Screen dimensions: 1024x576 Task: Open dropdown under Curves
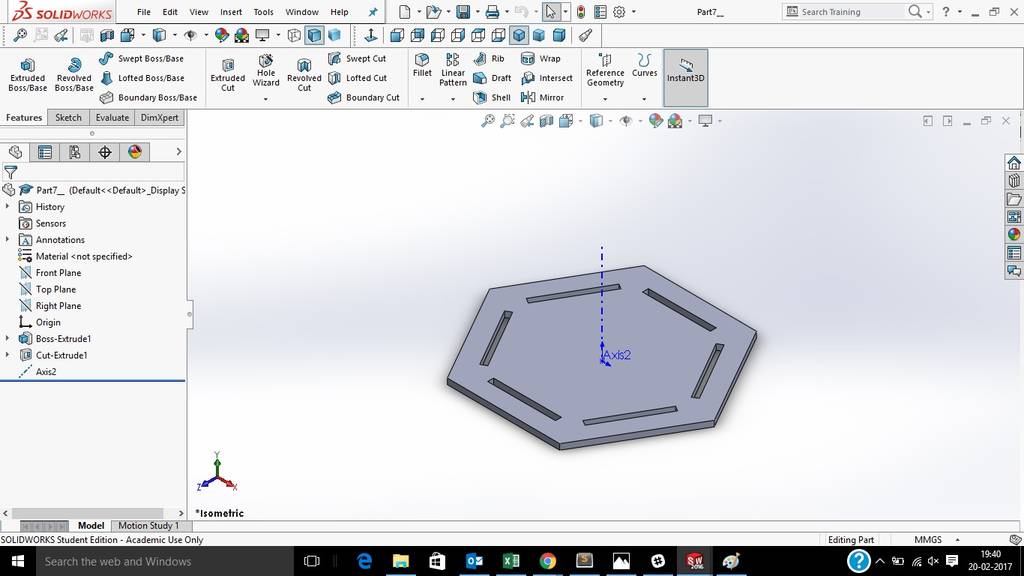[x=644, y=99]
